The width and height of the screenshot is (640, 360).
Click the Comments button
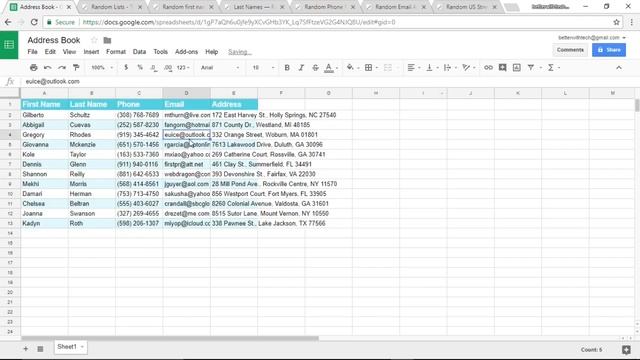click(570, 50)
